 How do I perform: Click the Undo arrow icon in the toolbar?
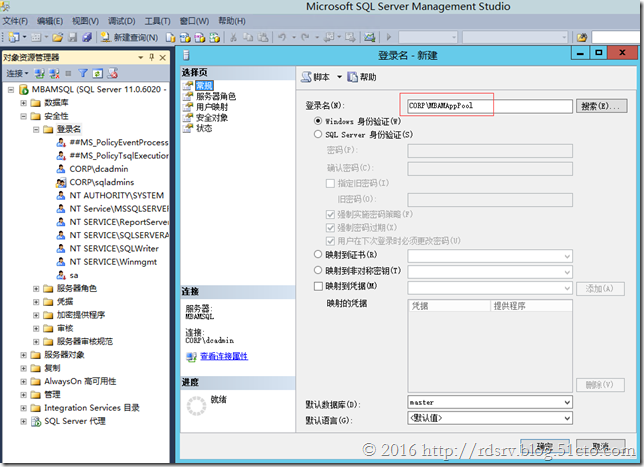pos(282,37)
